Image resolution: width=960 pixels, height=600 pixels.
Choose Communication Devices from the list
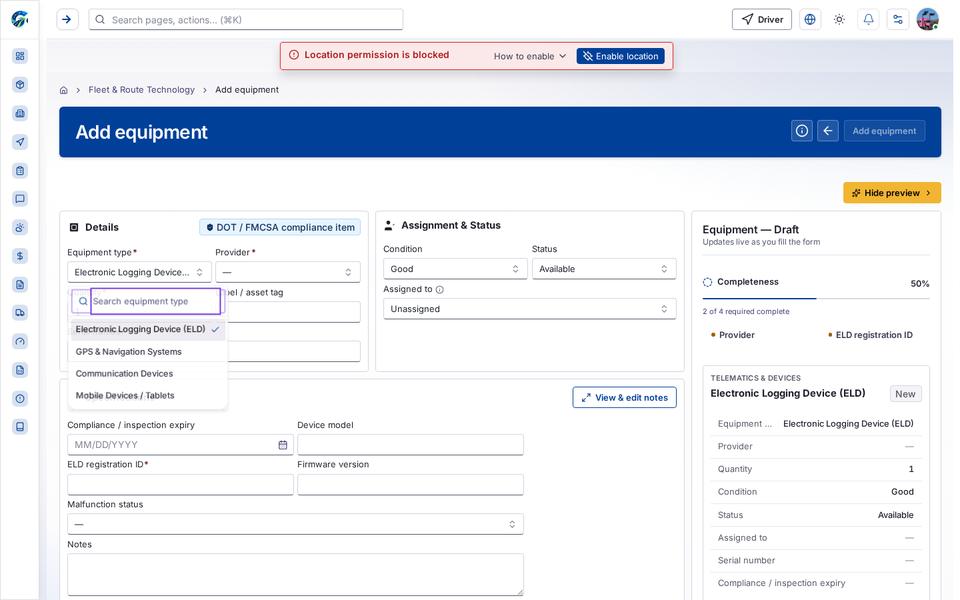click(x=148, y=374)
